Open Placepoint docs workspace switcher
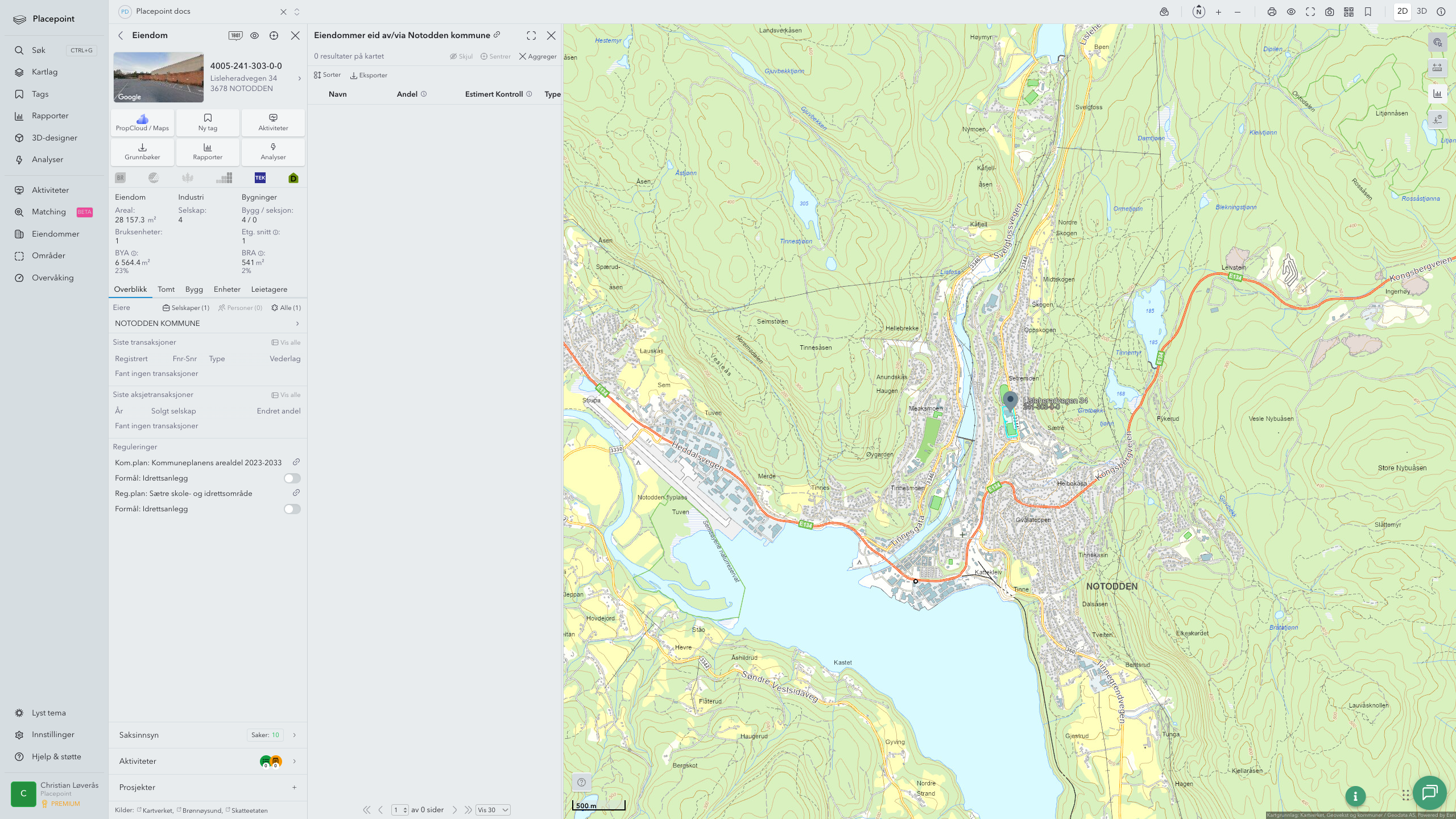 [297, 11]
